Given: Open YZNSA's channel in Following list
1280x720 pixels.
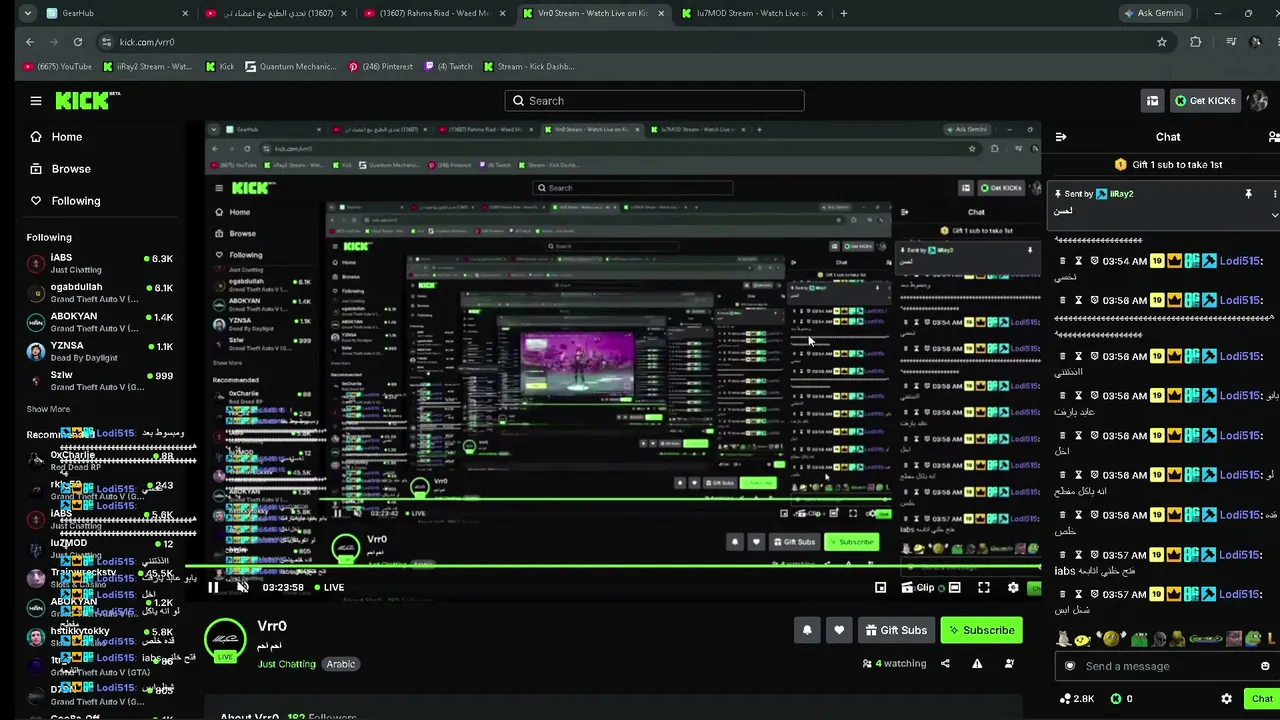Looking at the screenshot, I should (x=100, y=351).
